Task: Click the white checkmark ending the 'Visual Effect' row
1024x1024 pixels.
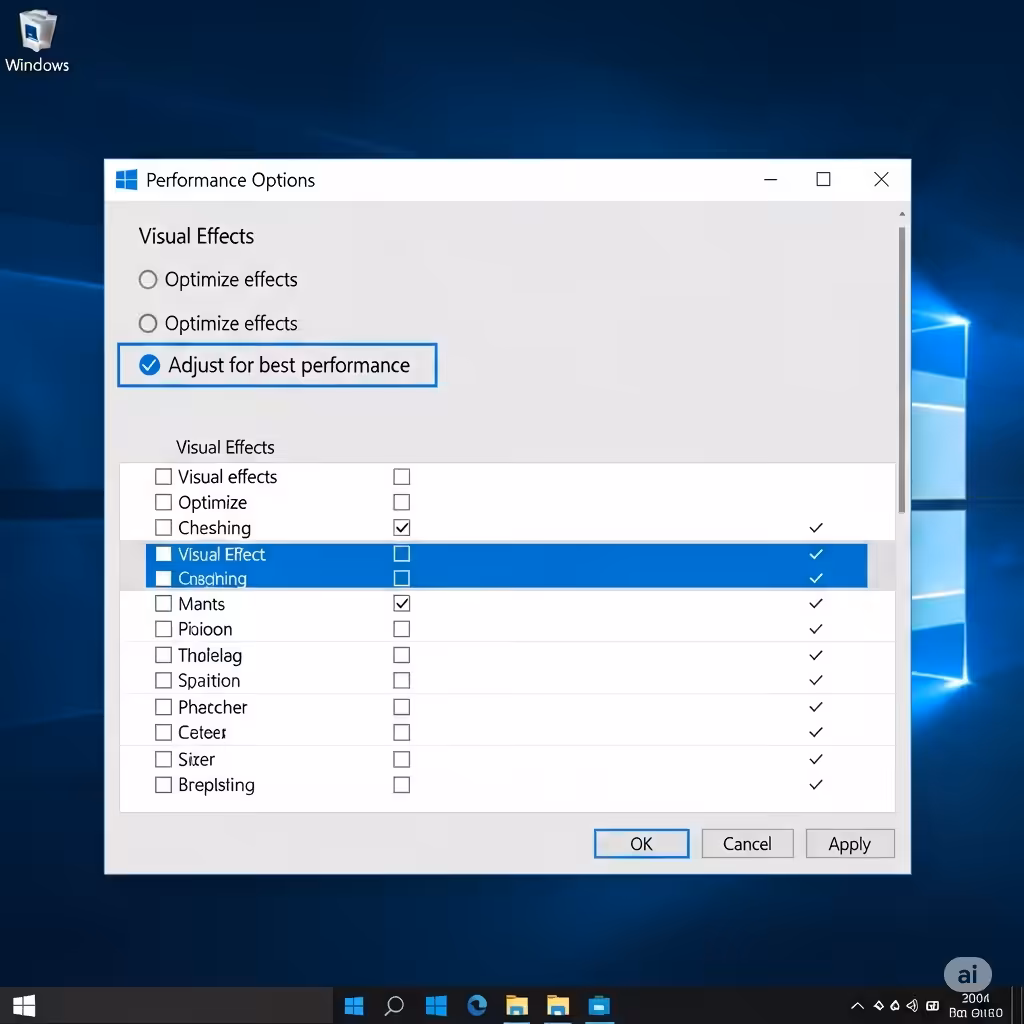Action: point(816,554)
